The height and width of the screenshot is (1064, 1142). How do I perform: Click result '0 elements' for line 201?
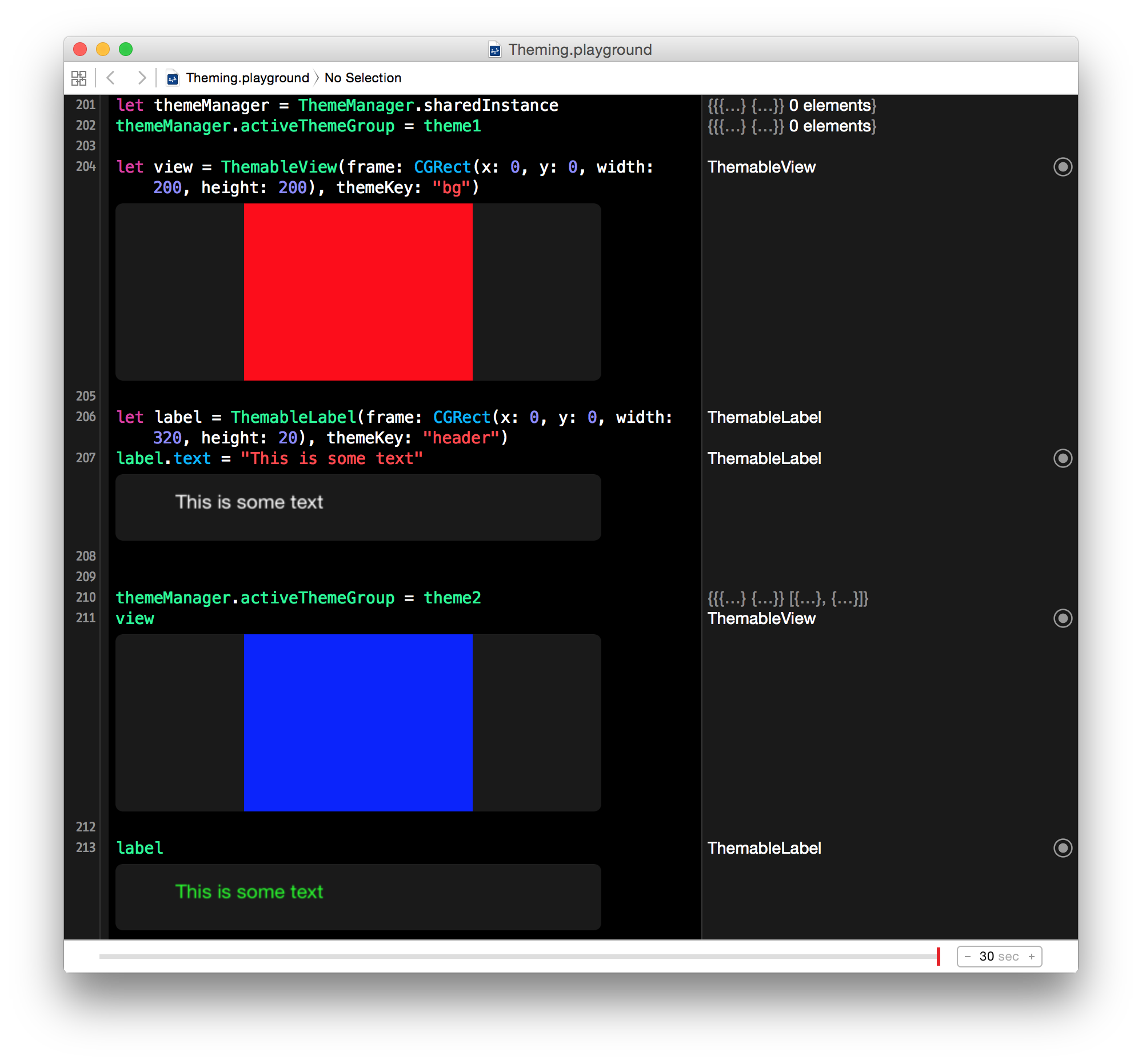tap(829, 106)
